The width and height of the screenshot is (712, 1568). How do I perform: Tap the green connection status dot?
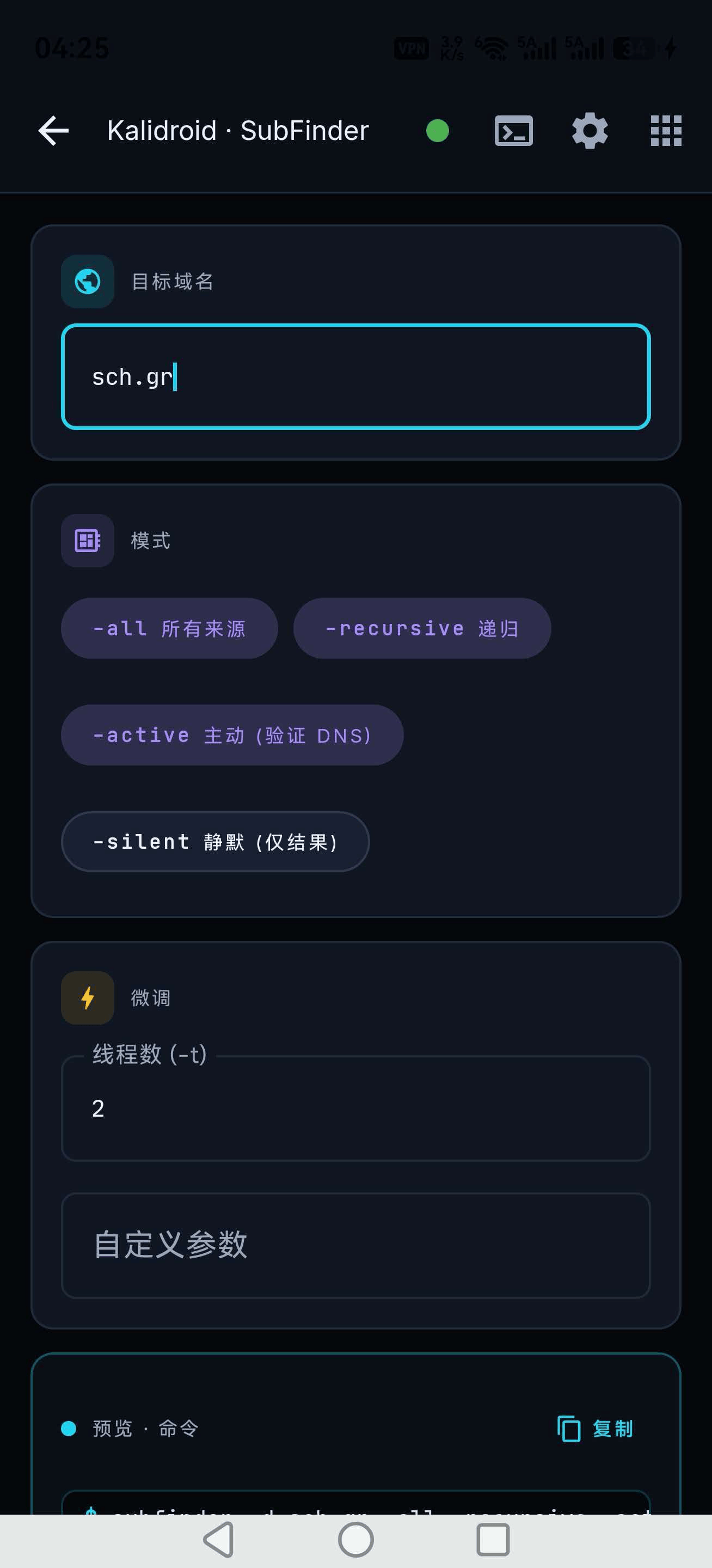[x=438, y=131]
